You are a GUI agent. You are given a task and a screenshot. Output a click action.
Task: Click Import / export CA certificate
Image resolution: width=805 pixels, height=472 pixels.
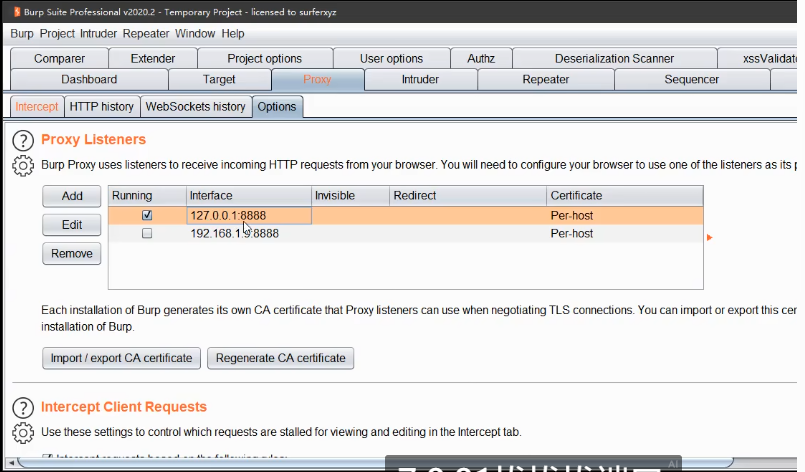click(x=121, y=358)
